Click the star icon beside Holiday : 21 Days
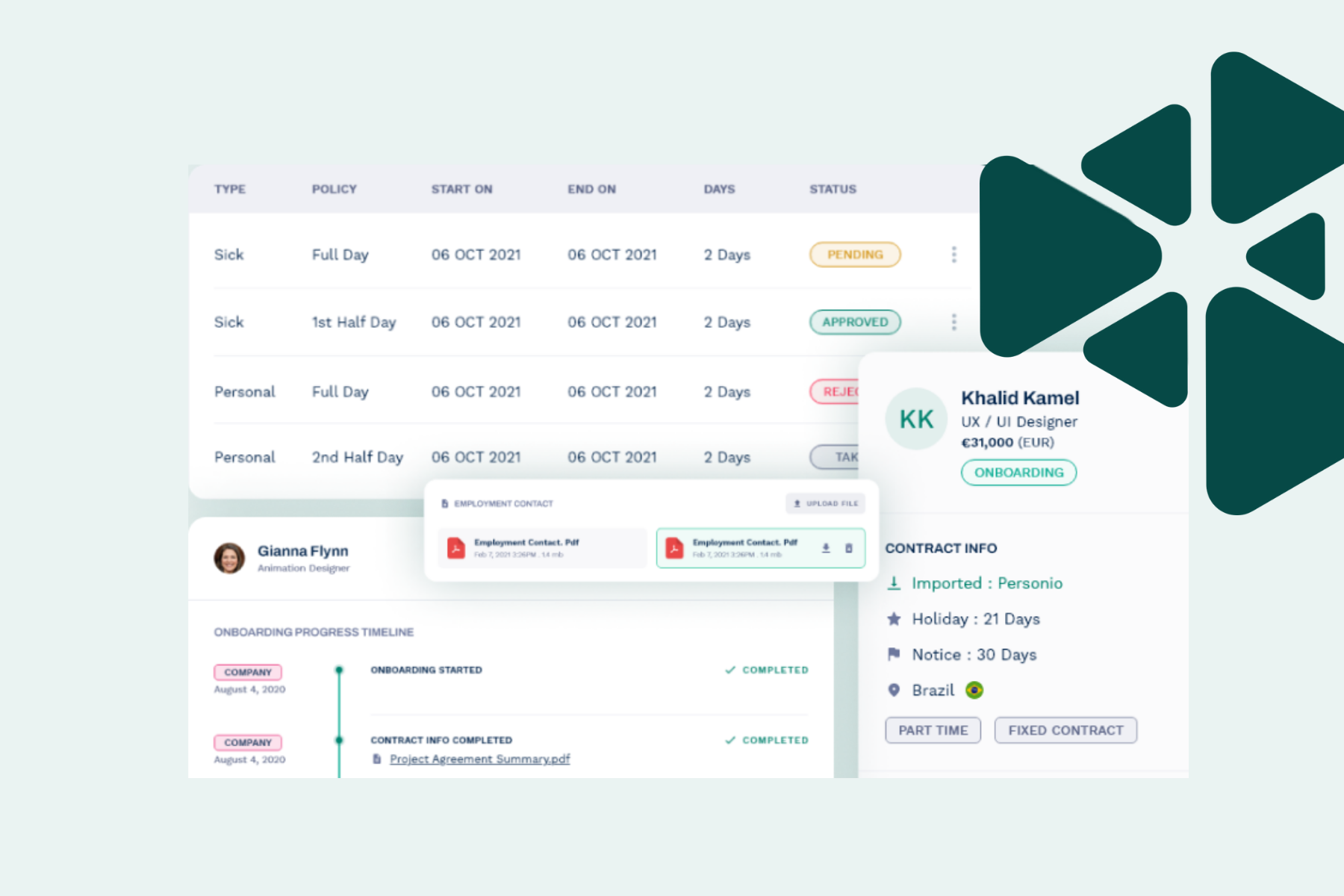 click(x=893, y=619)
